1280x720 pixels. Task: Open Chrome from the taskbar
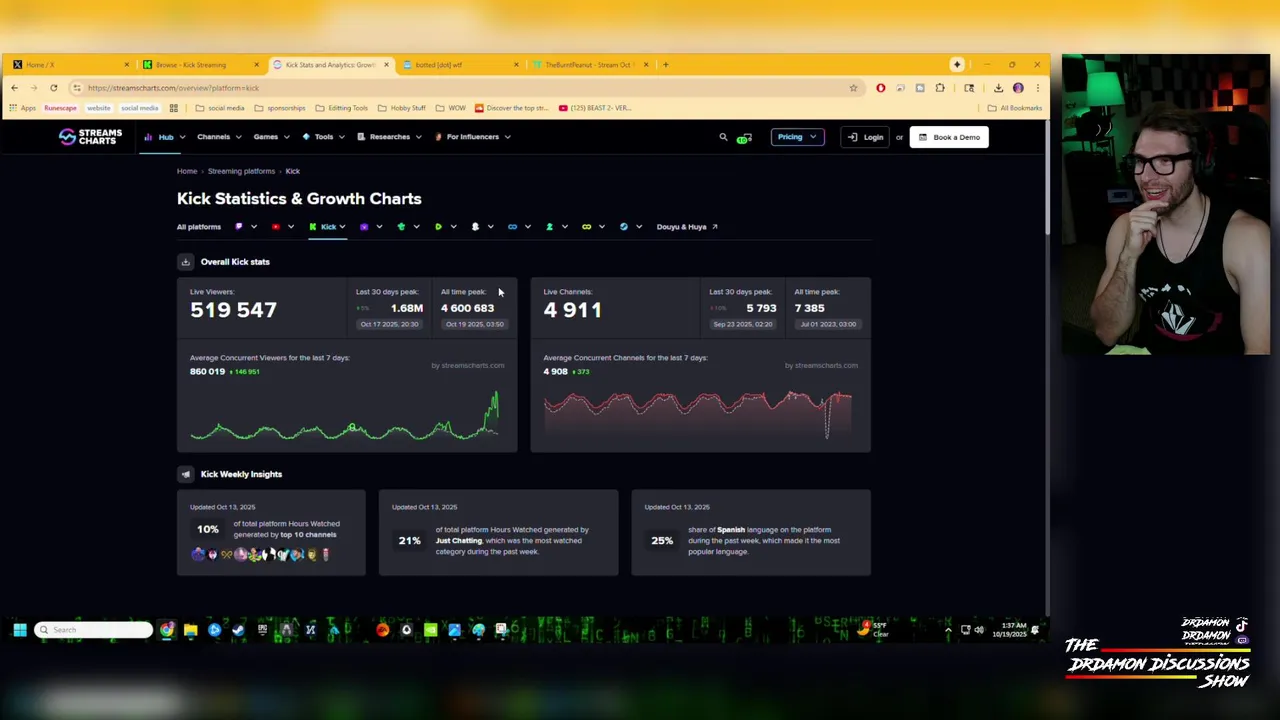[166, 630]
